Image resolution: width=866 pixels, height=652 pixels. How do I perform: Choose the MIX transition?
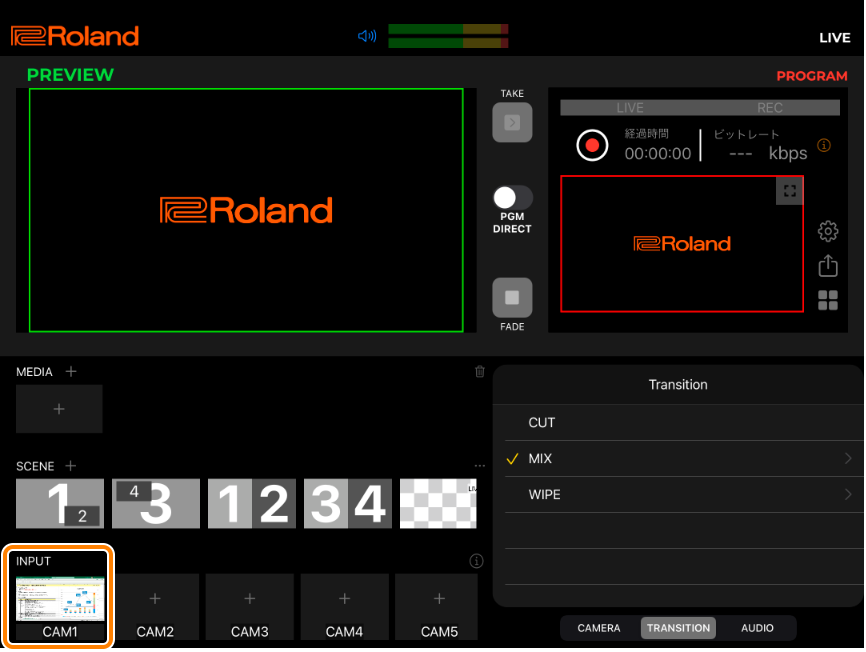click(678, 459)
